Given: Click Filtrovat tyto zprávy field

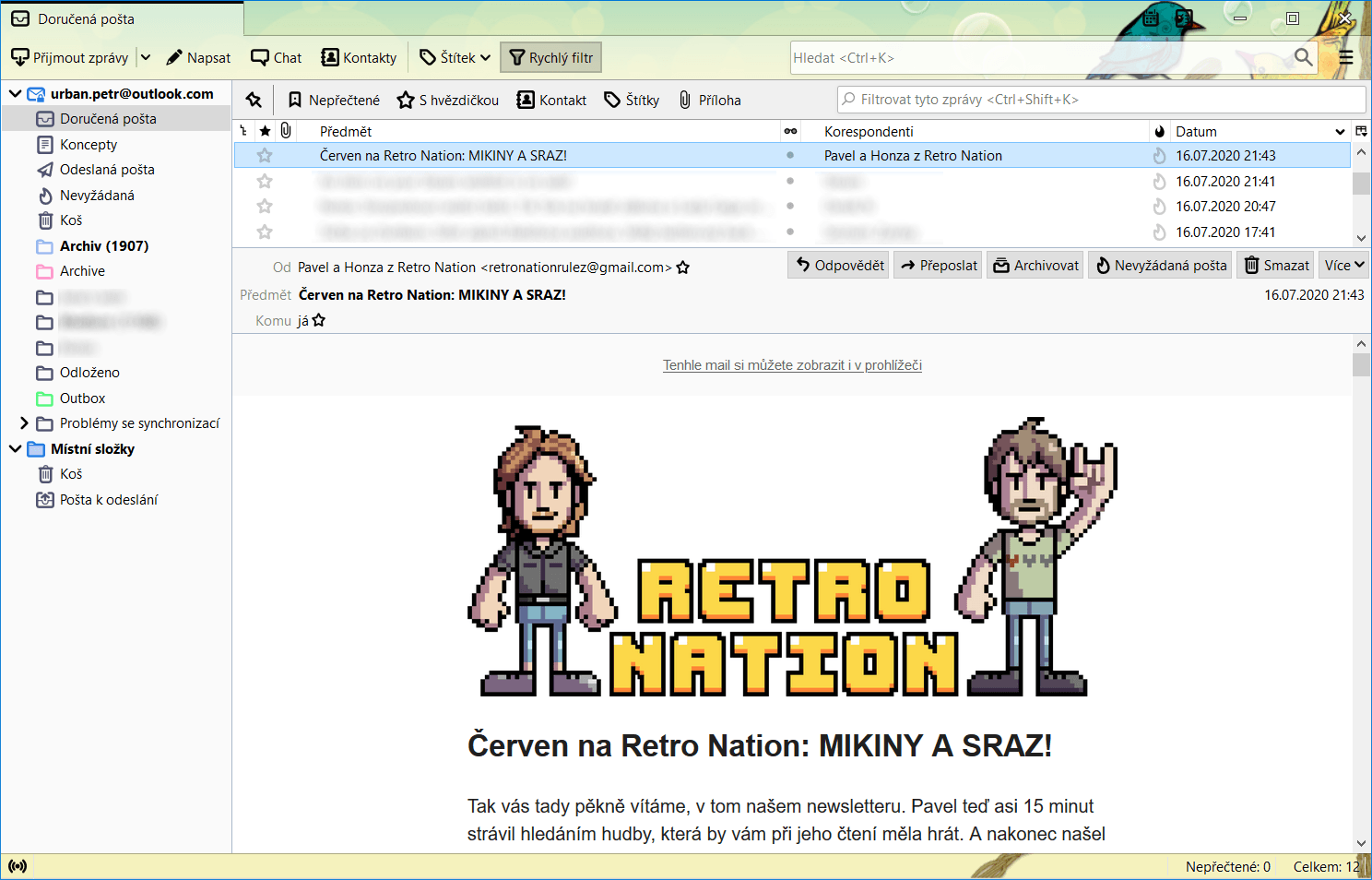Looking at the screenshot, I should click(1101, 100).
